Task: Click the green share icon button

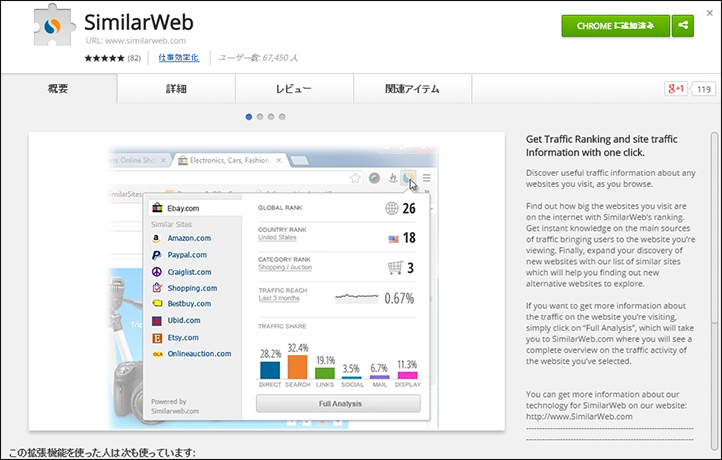Action: click(683, 26)
